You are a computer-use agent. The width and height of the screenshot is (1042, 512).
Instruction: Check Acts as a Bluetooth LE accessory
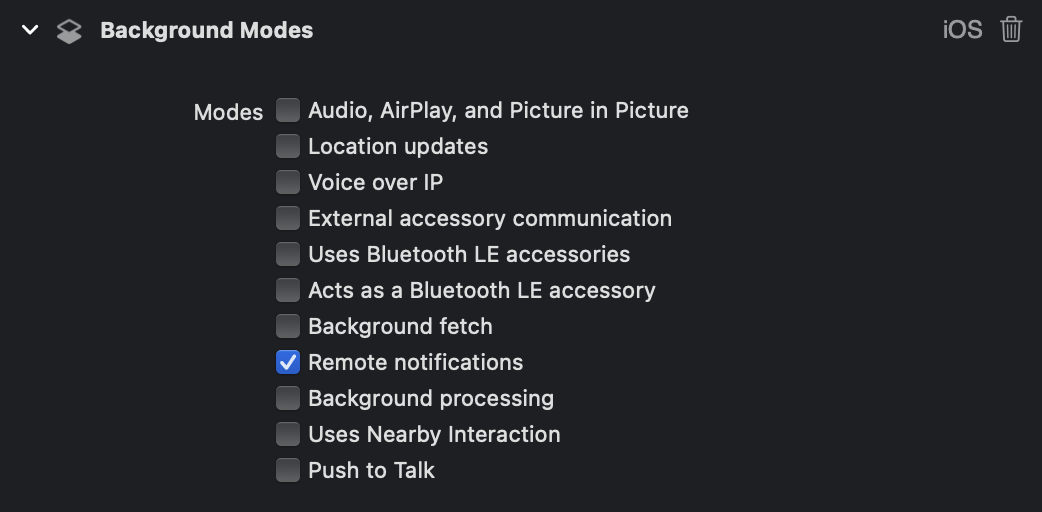pyautogui.click(x=288, y=290)
